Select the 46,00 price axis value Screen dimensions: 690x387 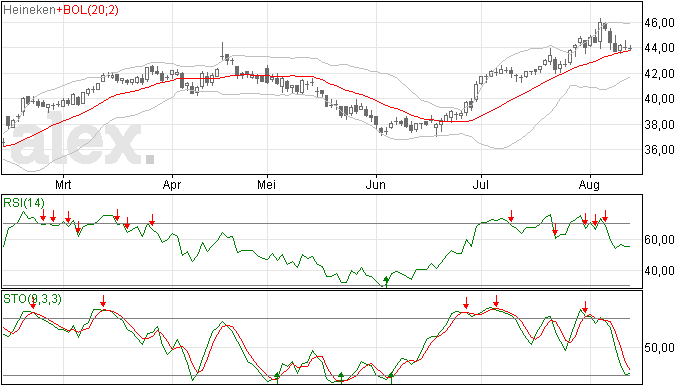[659, 23]
